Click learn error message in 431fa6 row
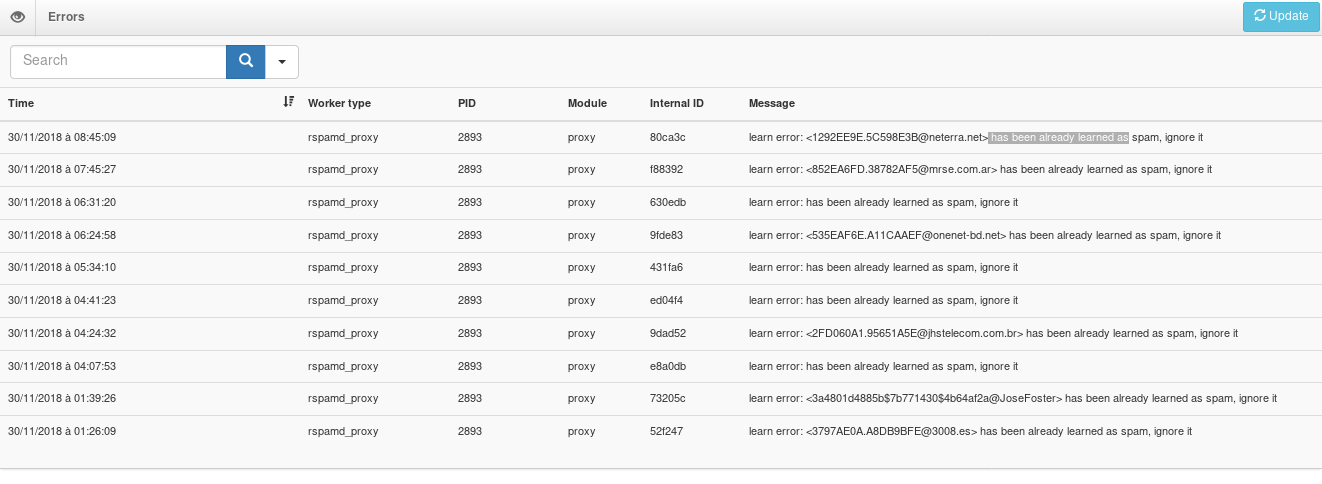 tap(884, 268)
